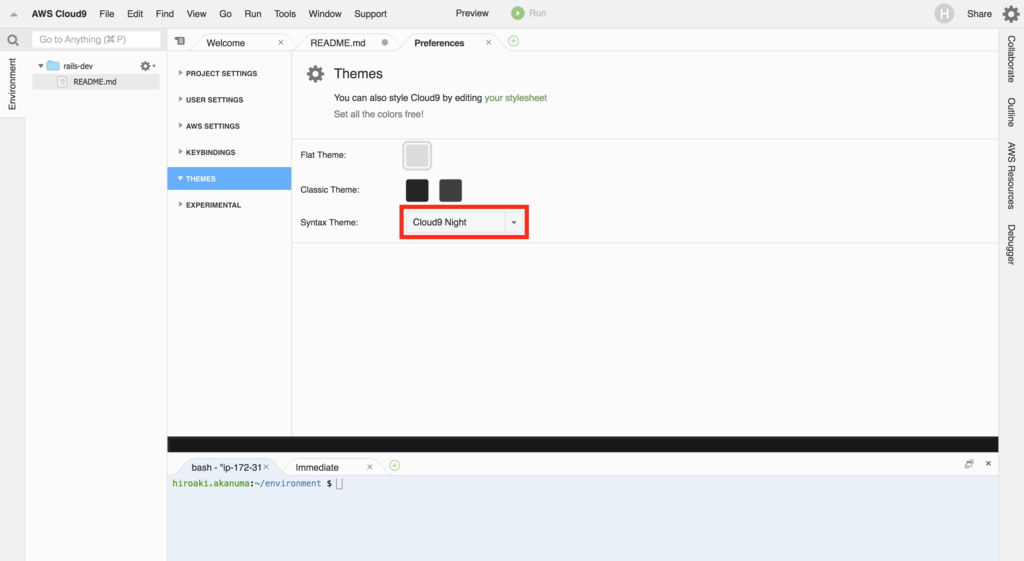The image size is (1024, 561).
Task: Click the terminal prompt input area
Action: pos(340,483)
